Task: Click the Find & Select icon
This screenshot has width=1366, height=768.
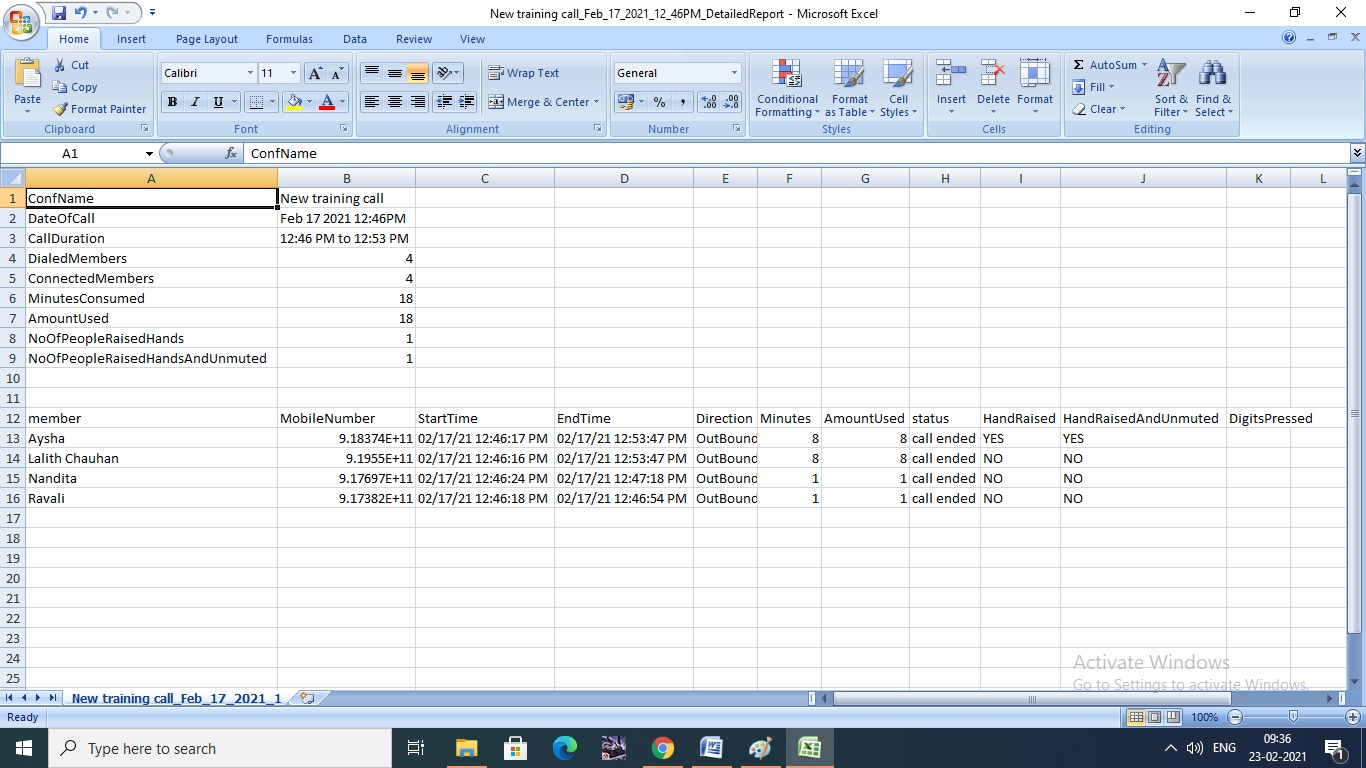Action: 1213,89
